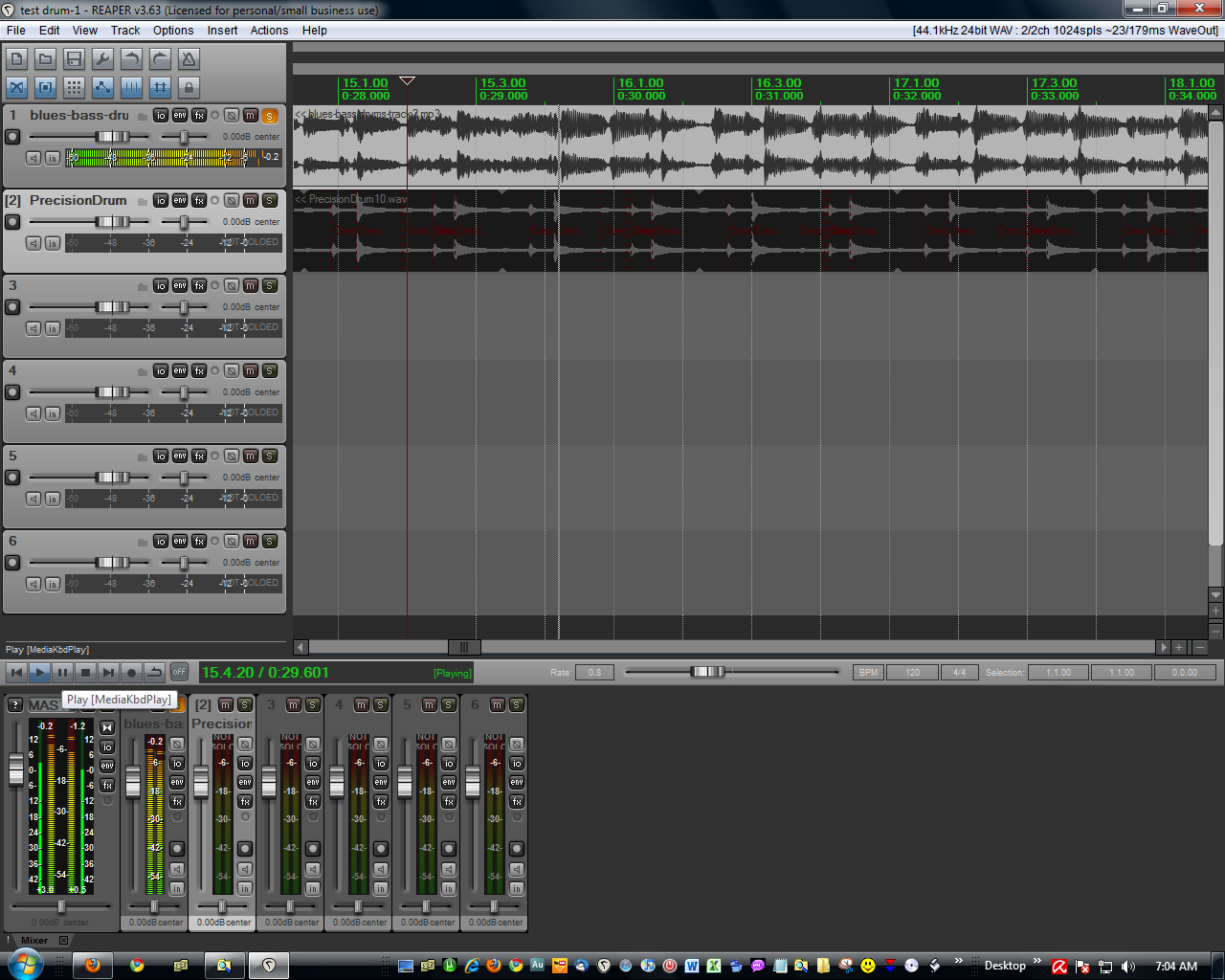Image resolution: width=1225 pixels, height=980 pixels.
Task: Open the File menu
Action: pyautogui.click(x=16, y=31)
